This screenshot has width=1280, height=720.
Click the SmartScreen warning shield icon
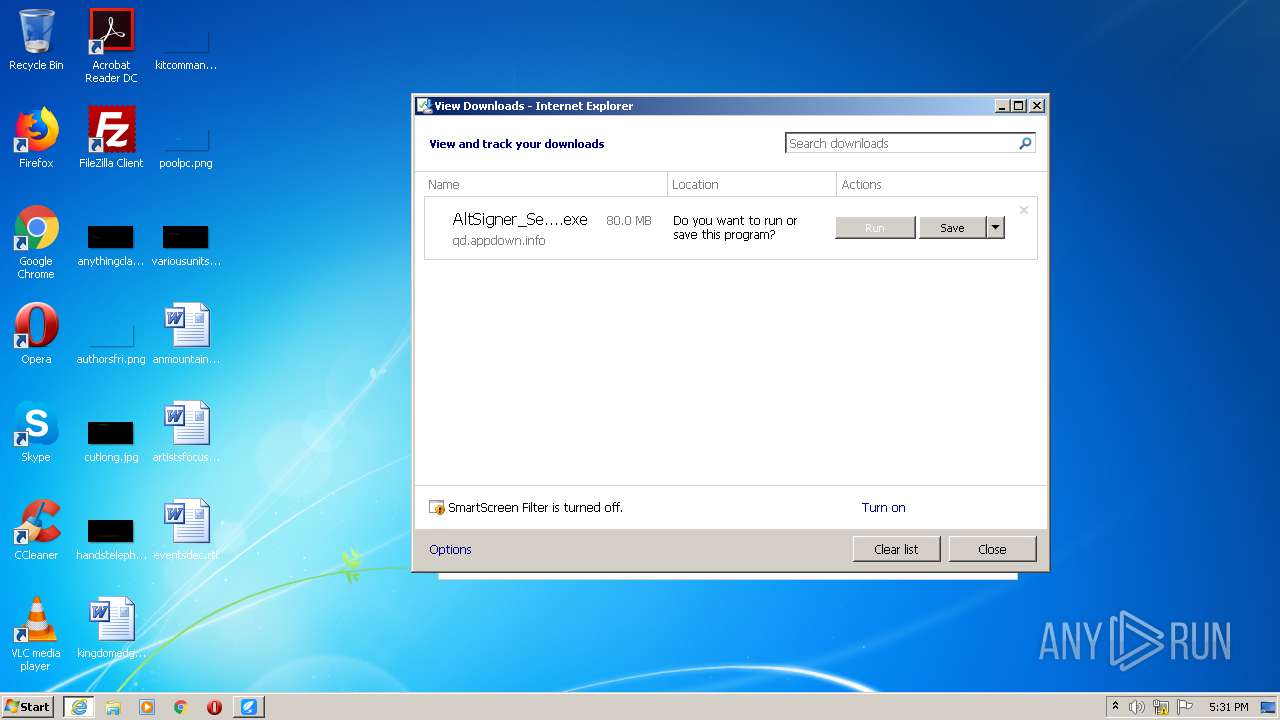437,508
